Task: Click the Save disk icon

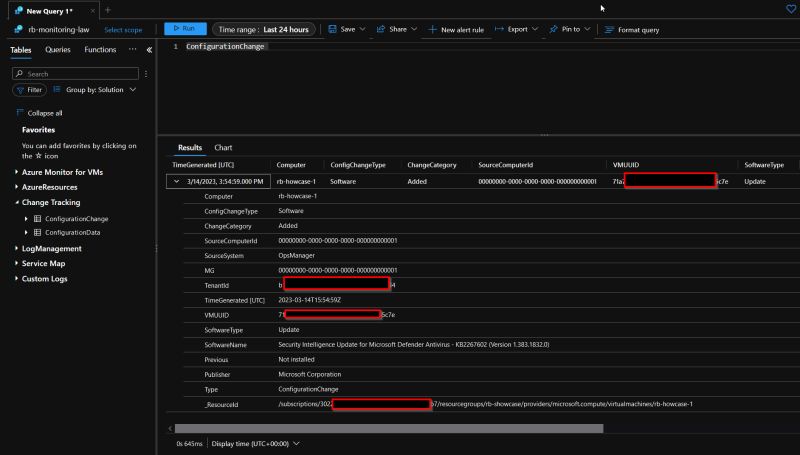Action: tap(332, 29)
